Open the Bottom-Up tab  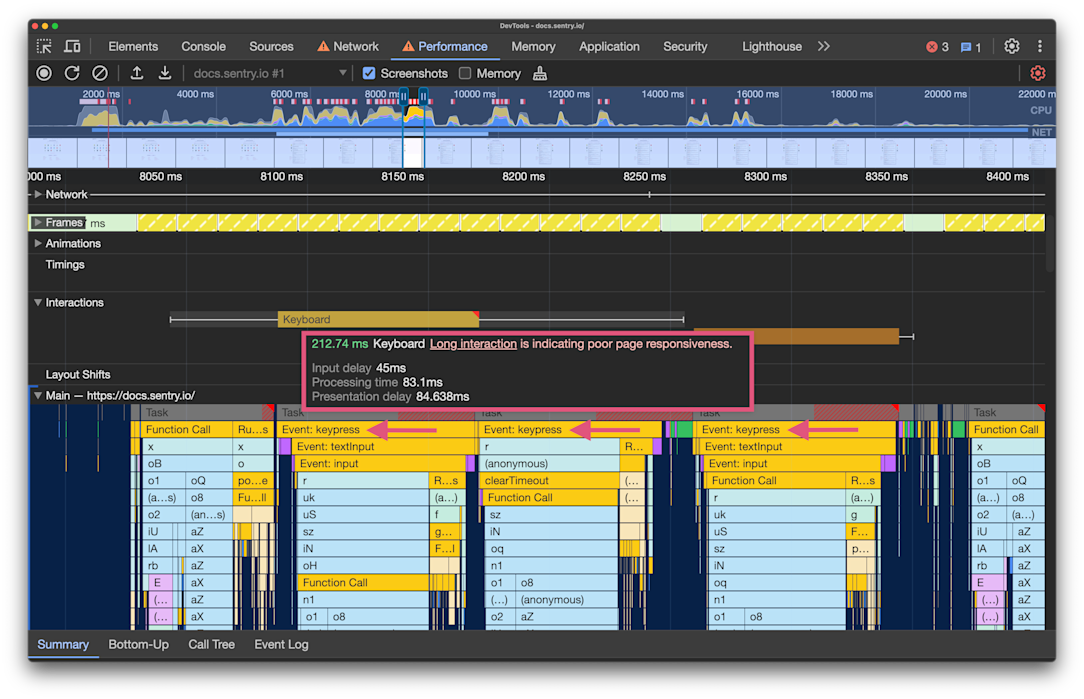pyautogui.click(x=138, y=644)
